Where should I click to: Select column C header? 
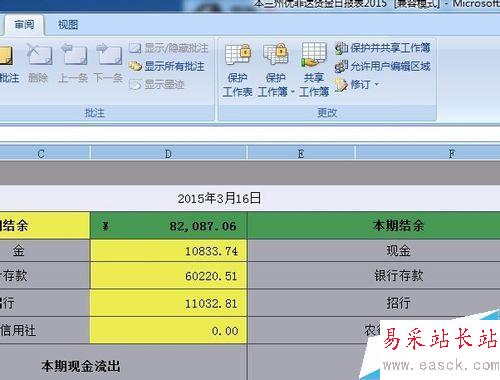point(45,154)
